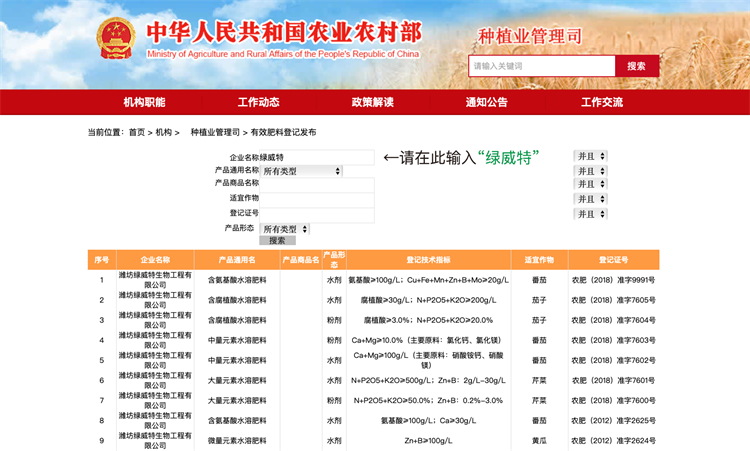This screenshot has width=750, height=451.
Task: Click the national emblem logo
Action: (116, 38)
